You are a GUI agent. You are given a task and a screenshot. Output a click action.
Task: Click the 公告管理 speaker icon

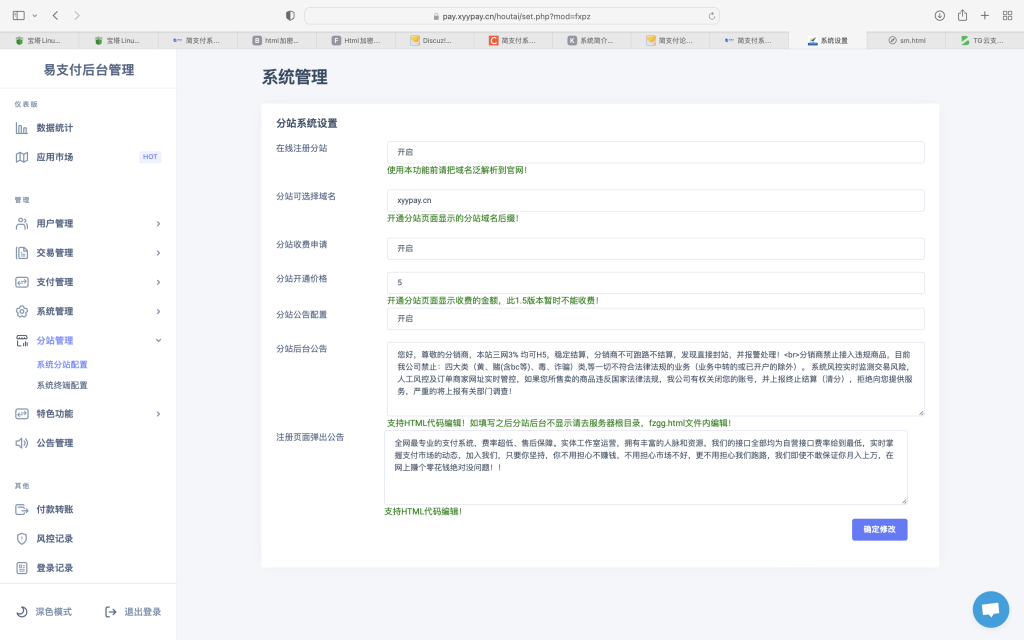22,444
